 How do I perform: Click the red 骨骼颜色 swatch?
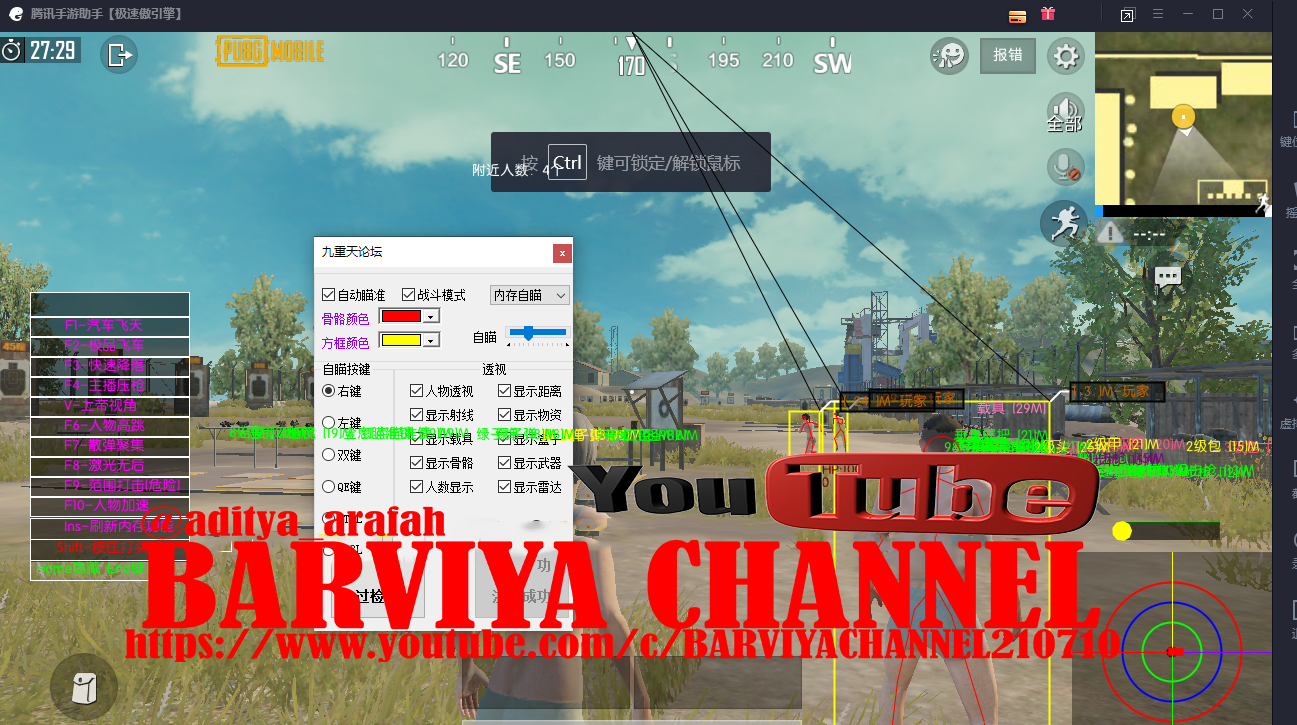(402, 316)
